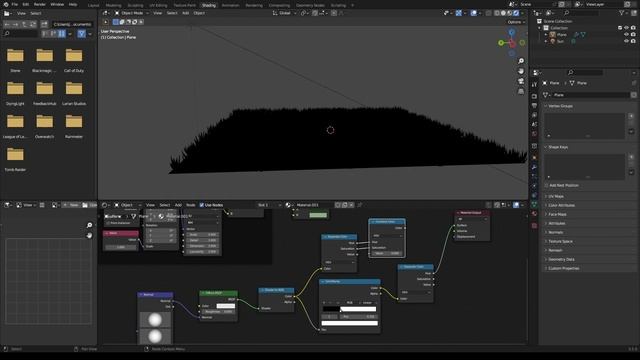Screen dimensions: 640x360
Task: Open the Global transform orientation dropdown
Action: [x=284, y=13]
